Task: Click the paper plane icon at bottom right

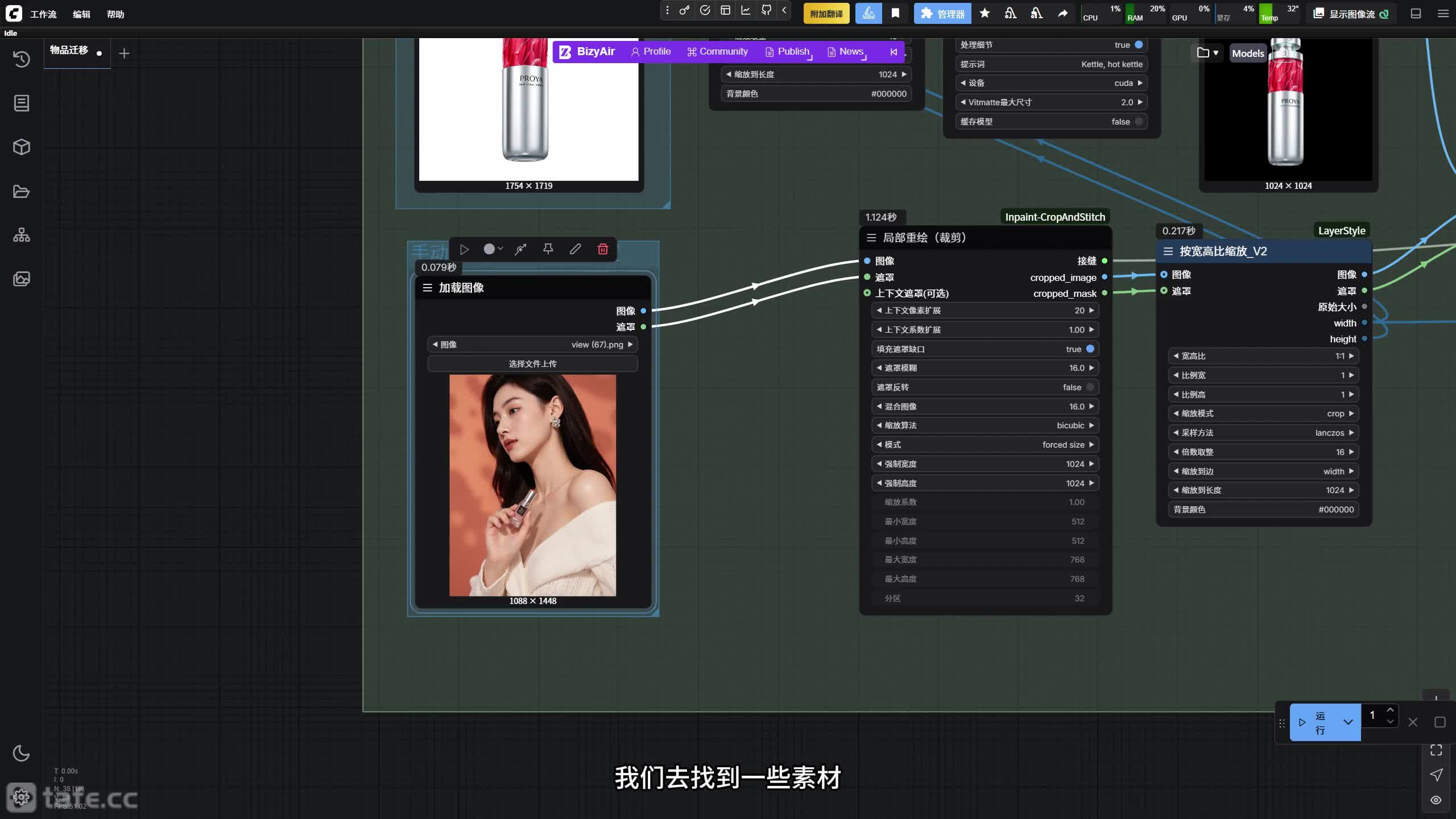Action: tap(1436, 775)
